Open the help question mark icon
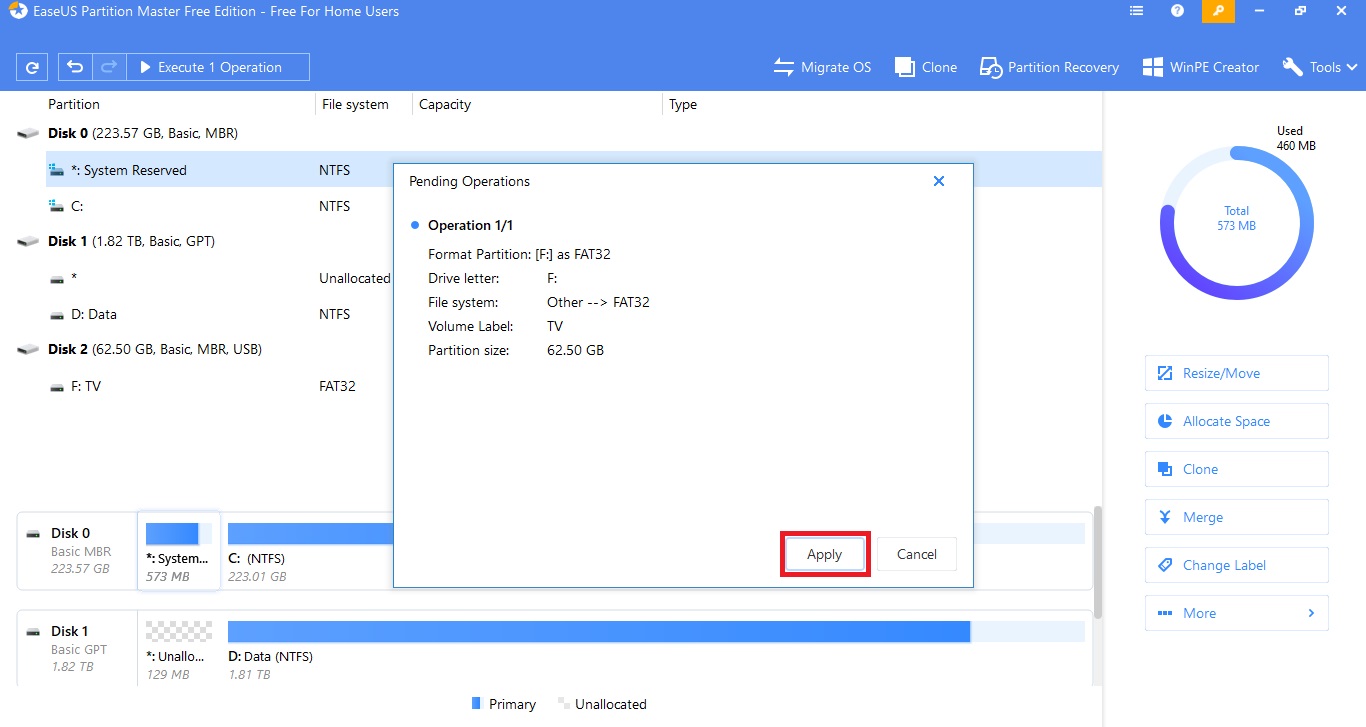This screenshot has width=1366, height=727. pos(1177,11)
